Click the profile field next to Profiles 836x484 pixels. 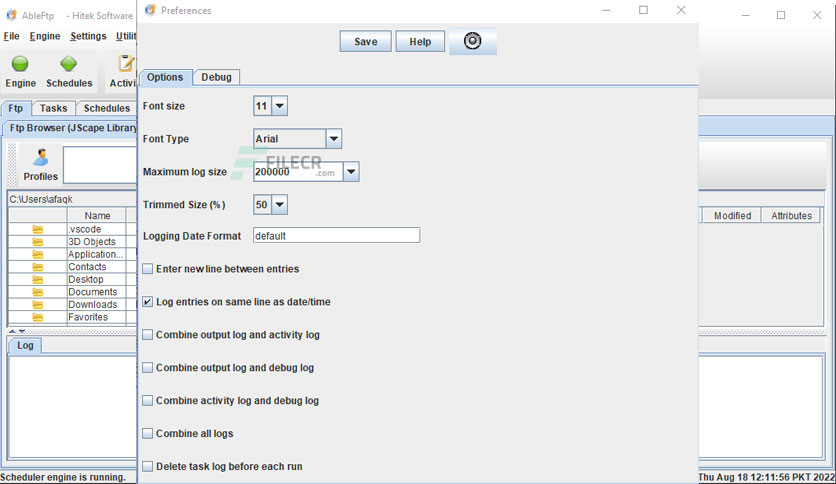100,165
